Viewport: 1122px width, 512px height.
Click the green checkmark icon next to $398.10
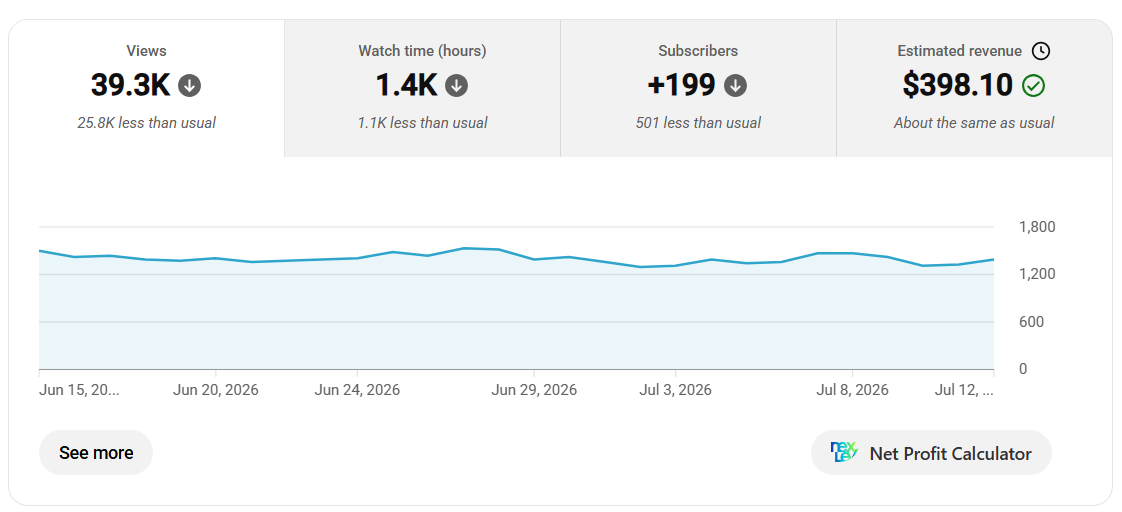click(x=1033, y=86)
